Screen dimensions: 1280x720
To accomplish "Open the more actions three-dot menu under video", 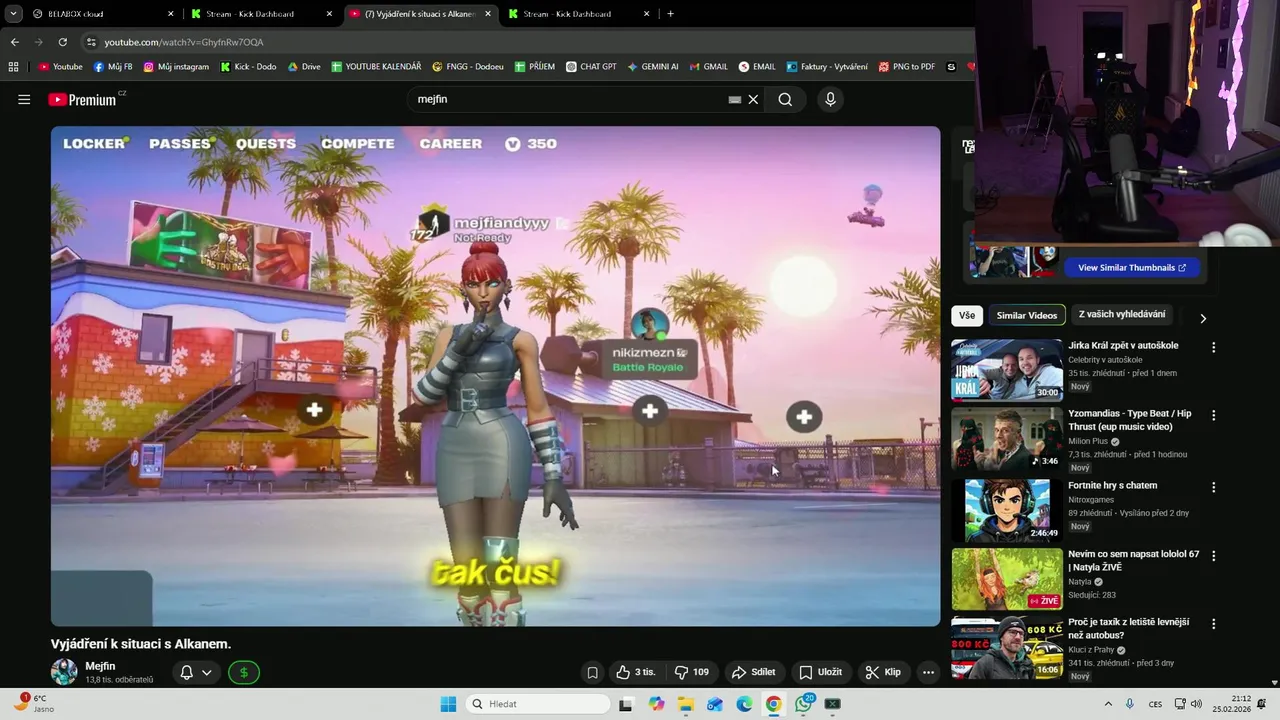I will 928,672.
